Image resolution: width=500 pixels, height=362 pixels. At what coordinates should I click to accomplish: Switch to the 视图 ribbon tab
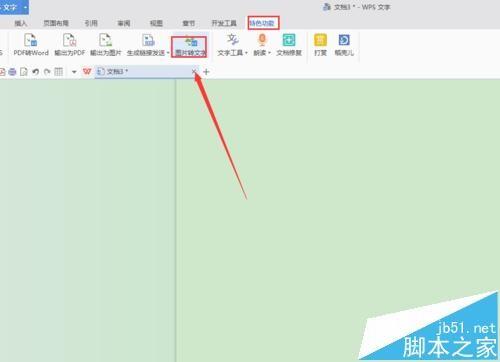(156, 23)
